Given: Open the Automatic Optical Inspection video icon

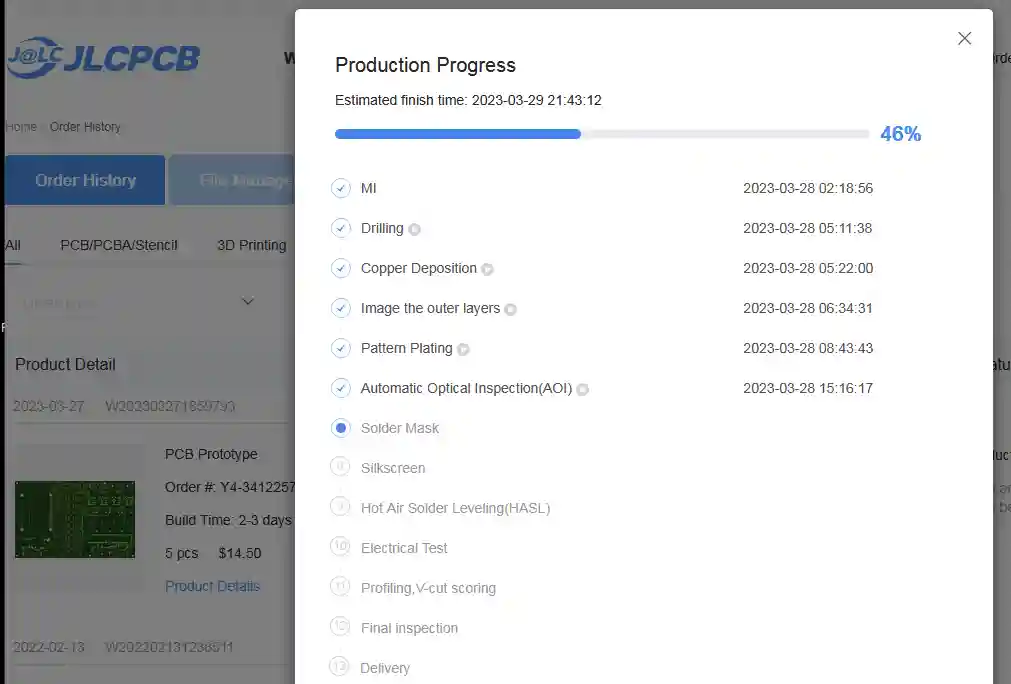Looking at the screenshot, I should 582,389.
